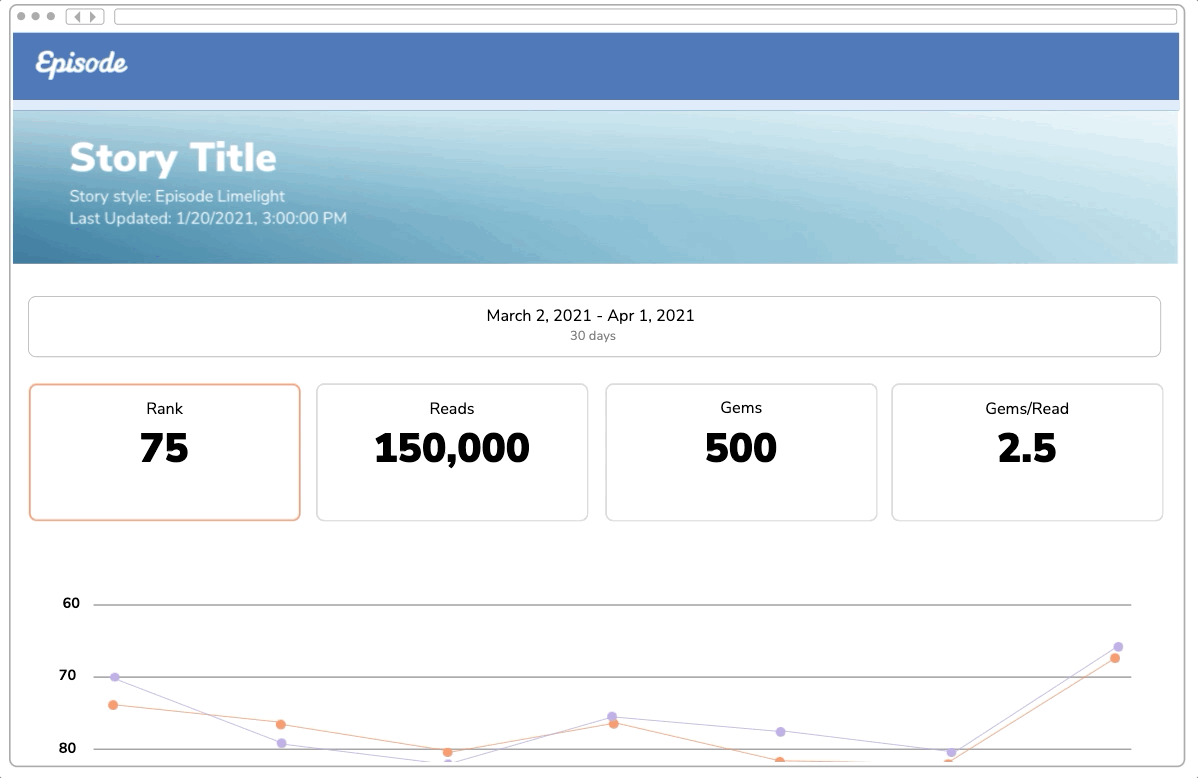Screen dimensions: 1198x778
Task: Click the Episode logo in the header
Action: pyautogui.click(x=80, y=64)
